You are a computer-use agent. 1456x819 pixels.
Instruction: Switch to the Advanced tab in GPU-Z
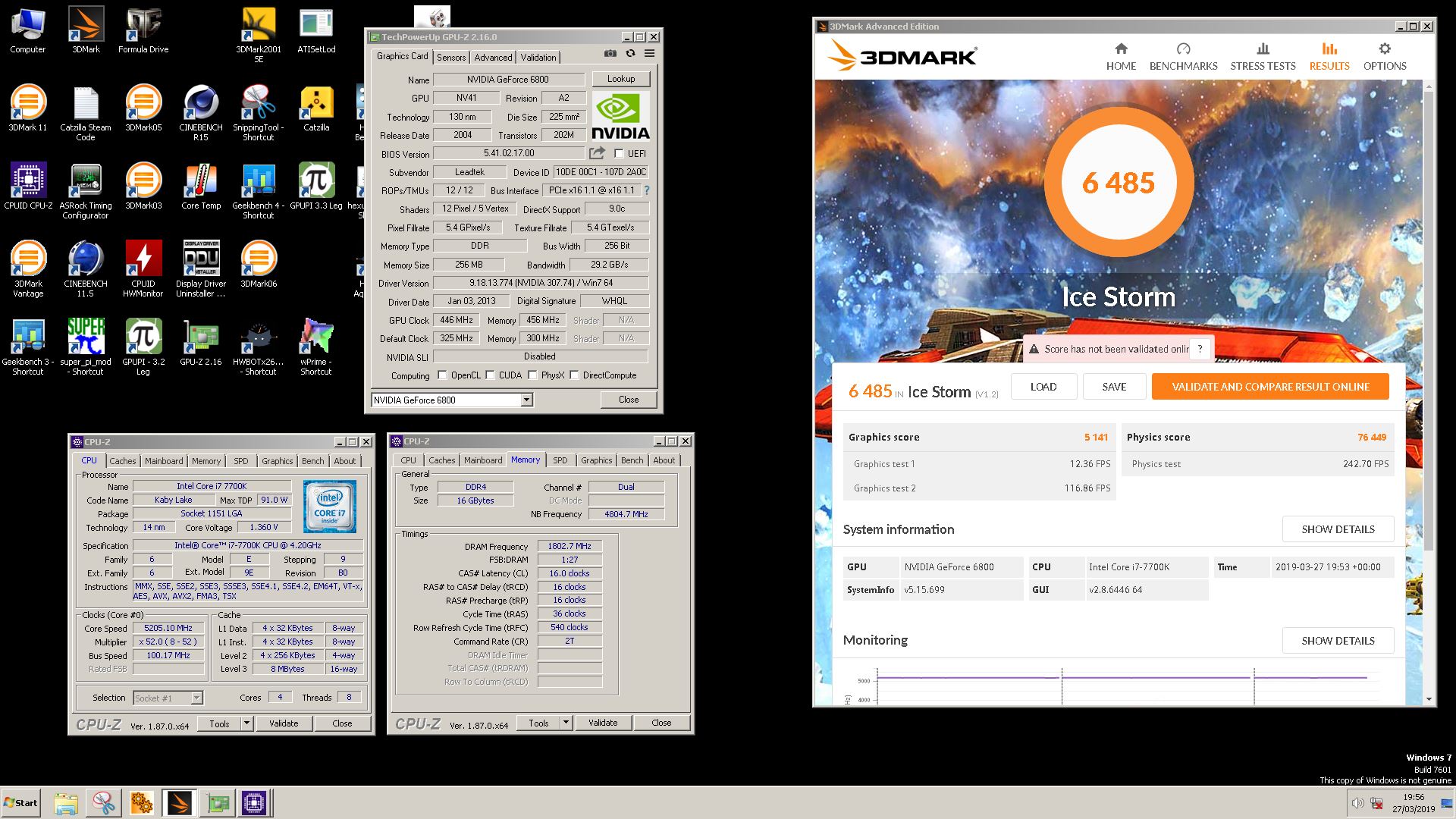(x=493, y=58)
